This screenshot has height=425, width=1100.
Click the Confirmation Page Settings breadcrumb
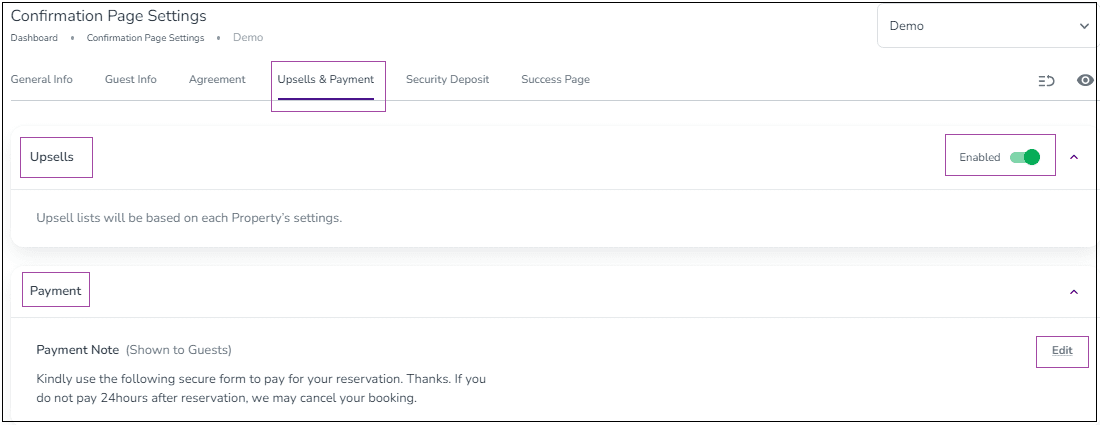[x=145, y=38]
